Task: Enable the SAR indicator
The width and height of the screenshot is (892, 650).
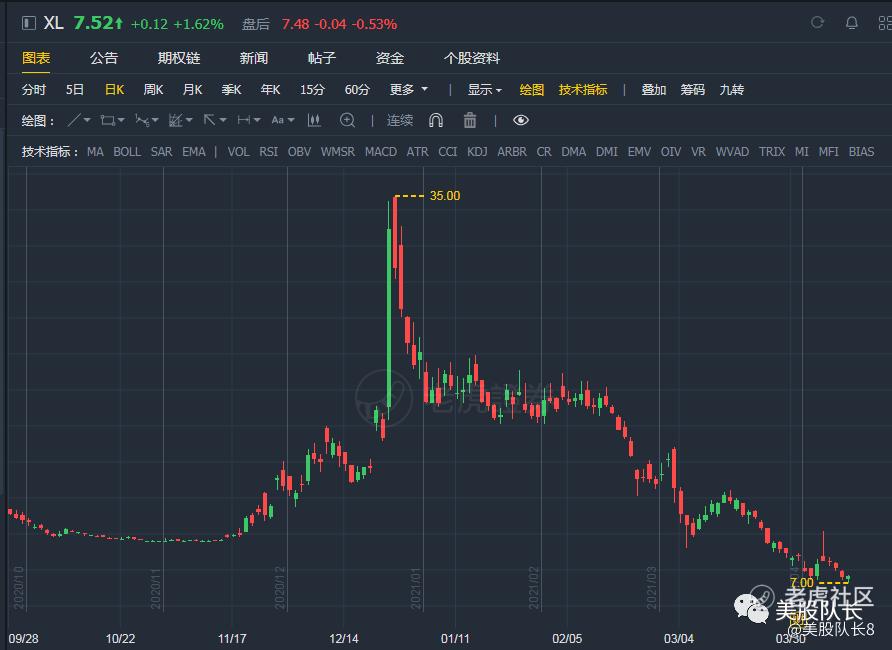Action: [162, 152]
